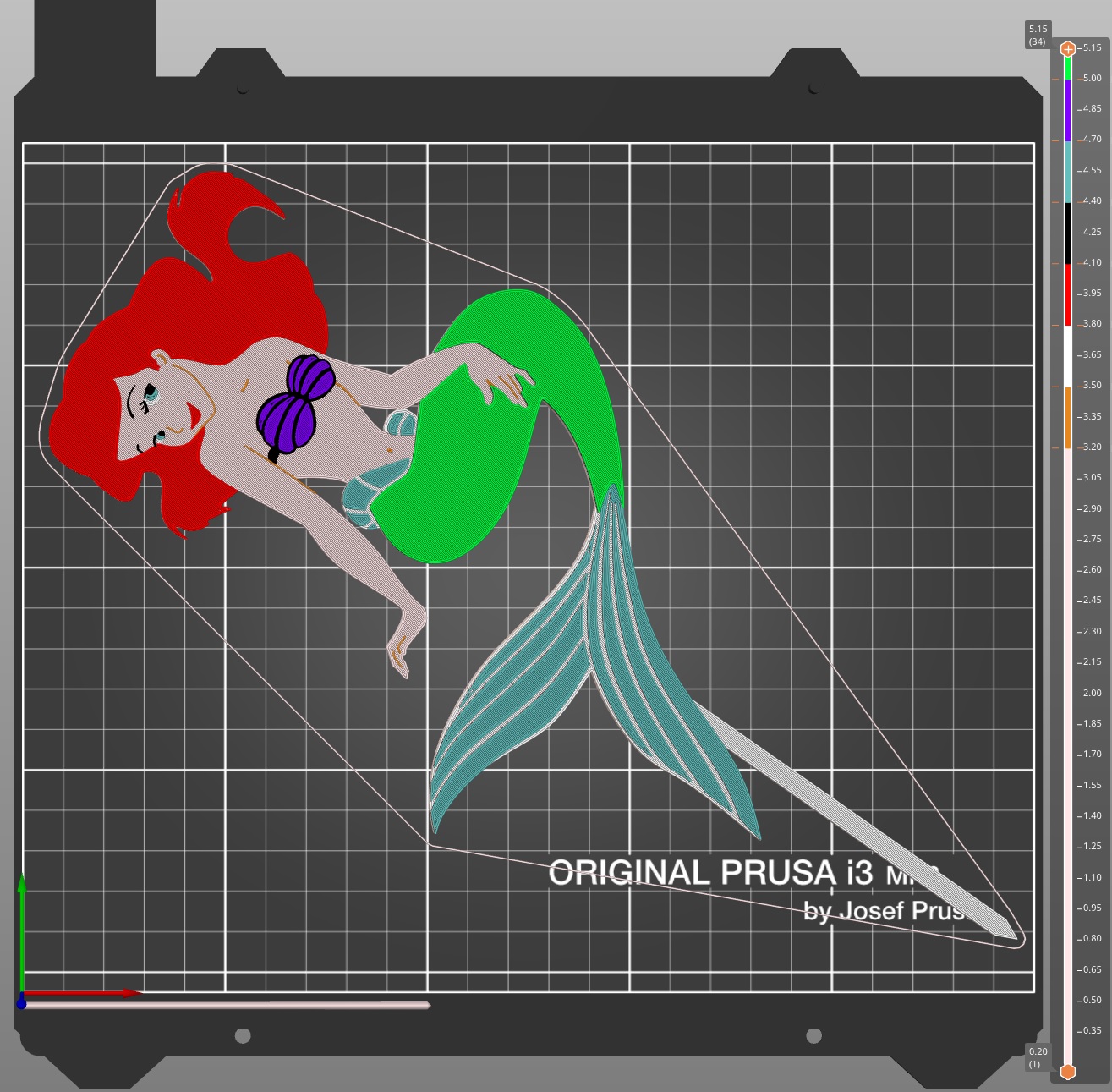Click the 2.00 height label on the ruler
1112x1092 pixels.
tap(1092, 693)
